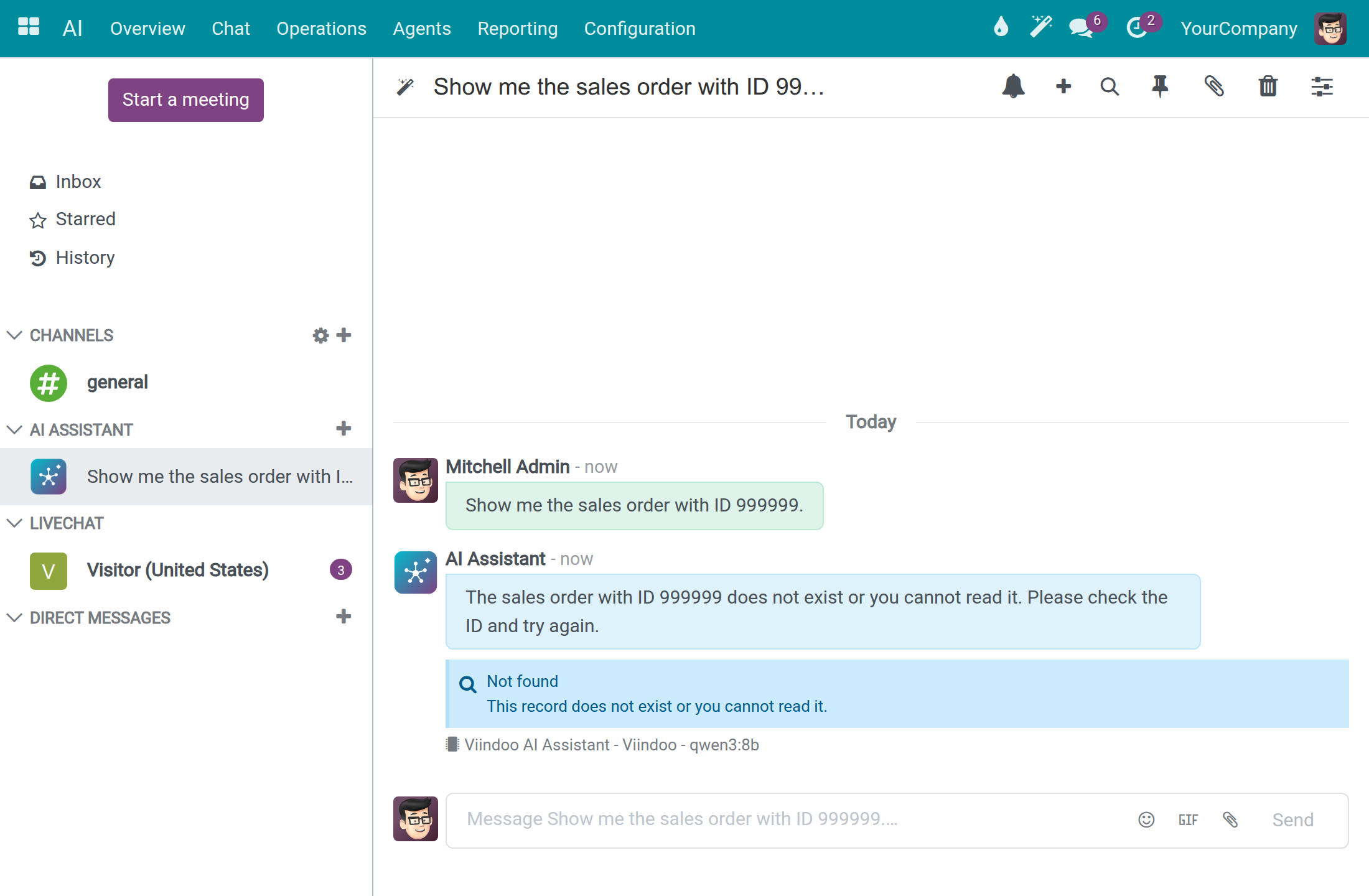
Task: Select the sales order AI chat in sidebar
Action: click(187, 477)
